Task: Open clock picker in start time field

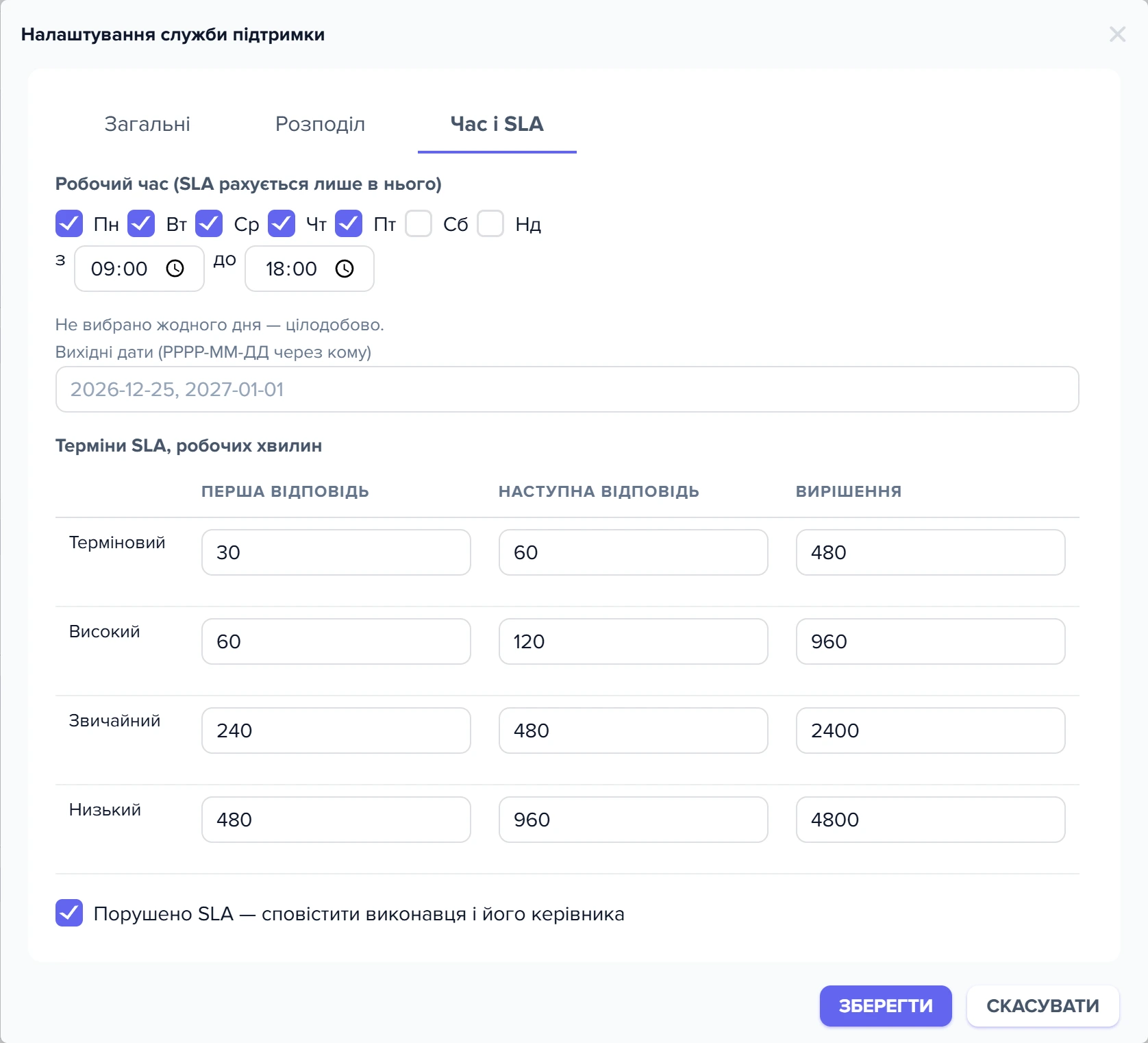Action: (175, 269)
